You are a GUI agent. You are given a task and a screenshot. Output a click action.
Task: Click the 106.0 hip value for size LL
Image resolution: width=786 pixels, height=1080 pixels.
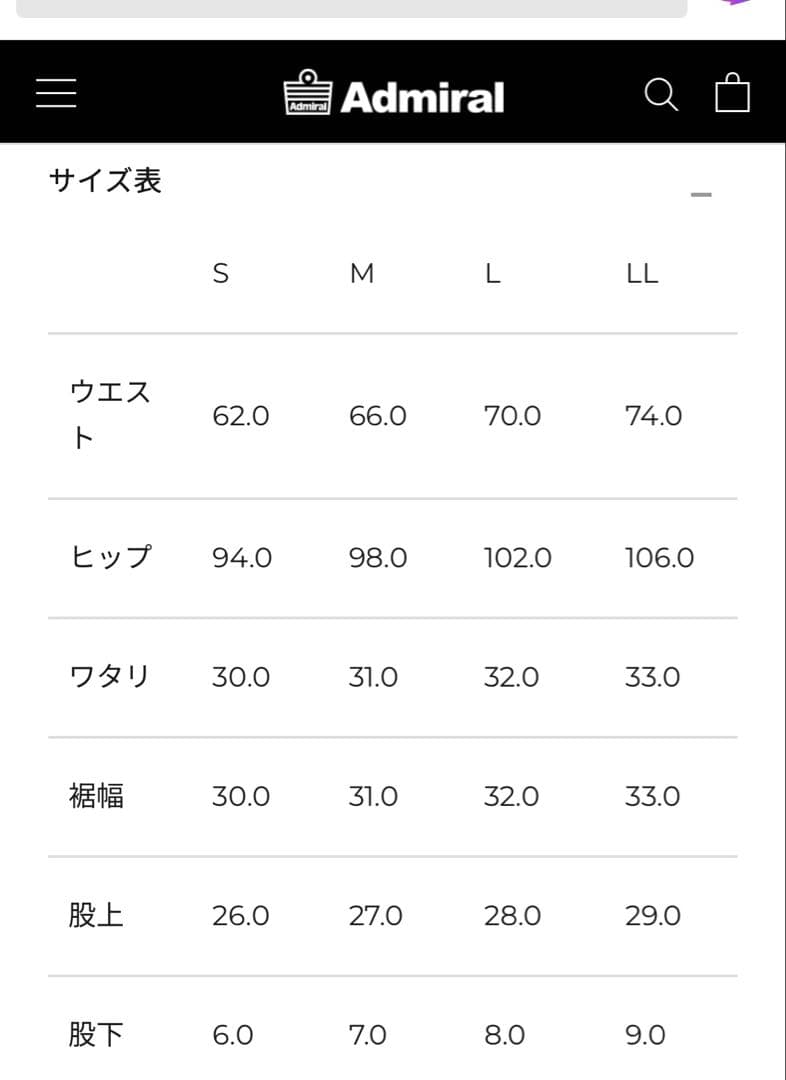coord(659,557)
